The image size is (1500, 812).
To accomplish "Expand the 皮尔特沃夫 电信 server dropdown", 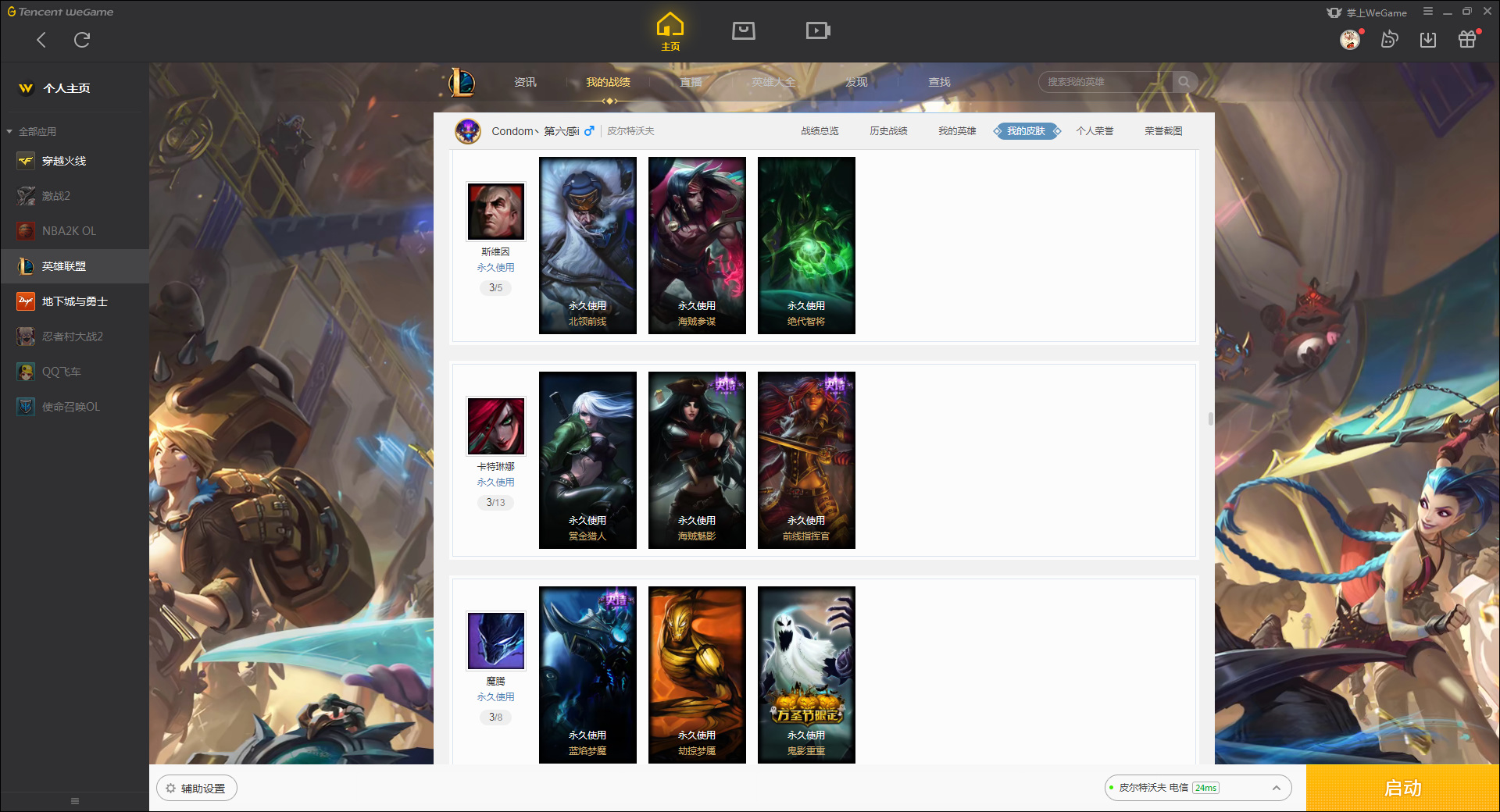I will coord(1198,788).
